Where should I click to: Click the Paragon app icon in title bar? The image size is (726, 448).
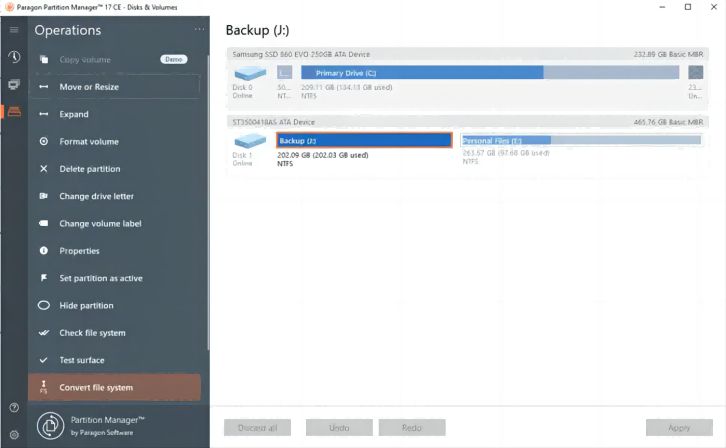9,7
